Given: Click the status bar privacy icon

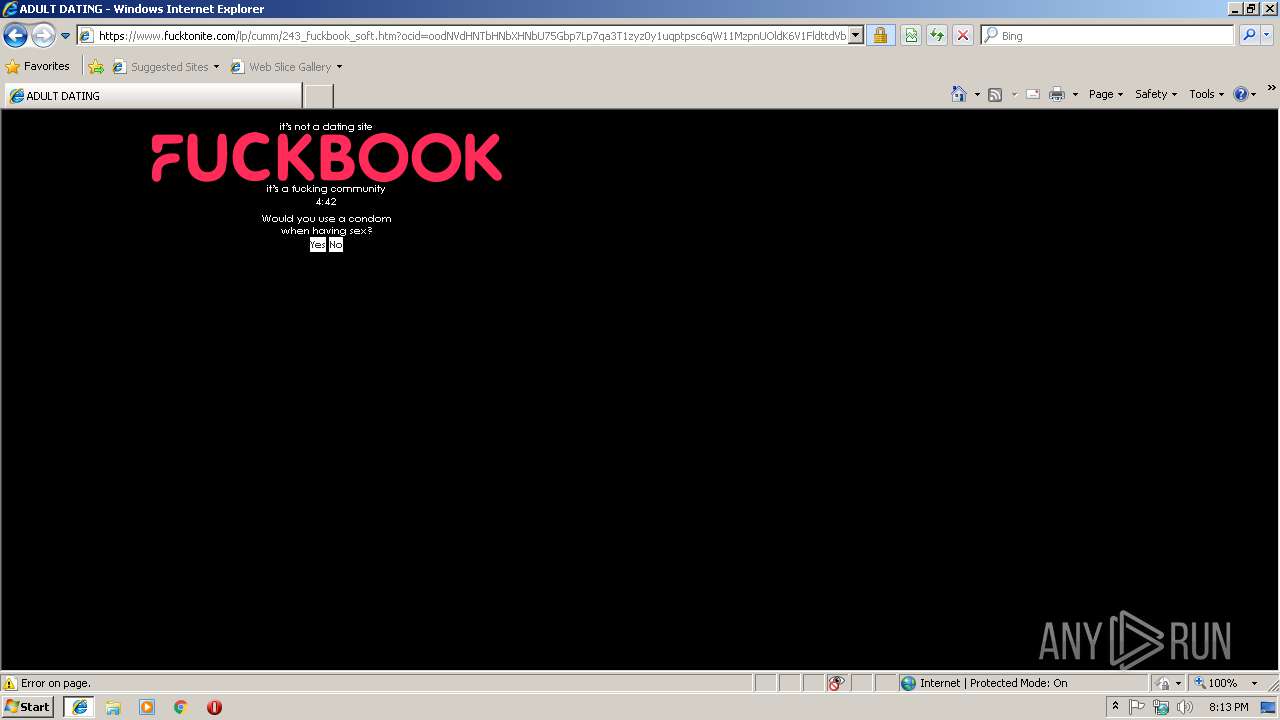Looking at the screenshot, I should tap(1164, 684).
